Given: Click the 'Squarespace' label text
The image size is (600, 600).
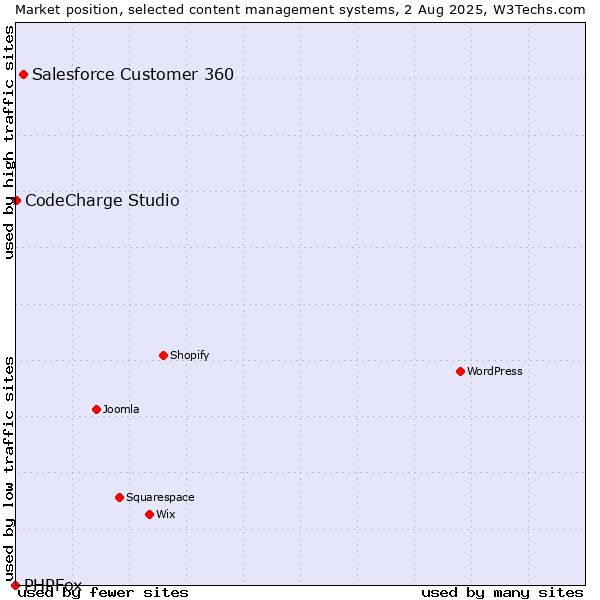Looking at the screenshot, I should coord(160,497).
